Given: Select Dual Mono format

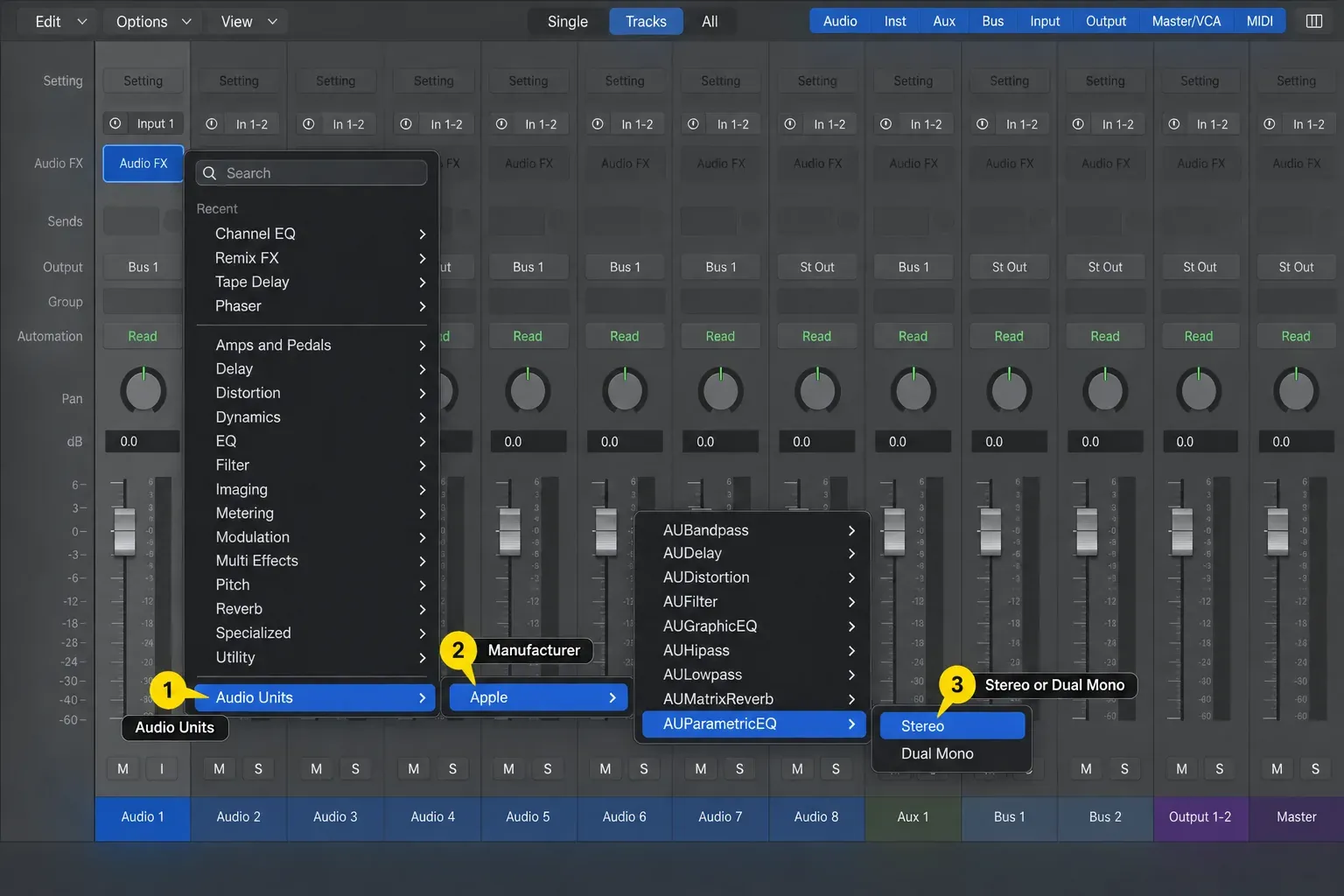Looking at the screenshot, I should coord(952,753).
